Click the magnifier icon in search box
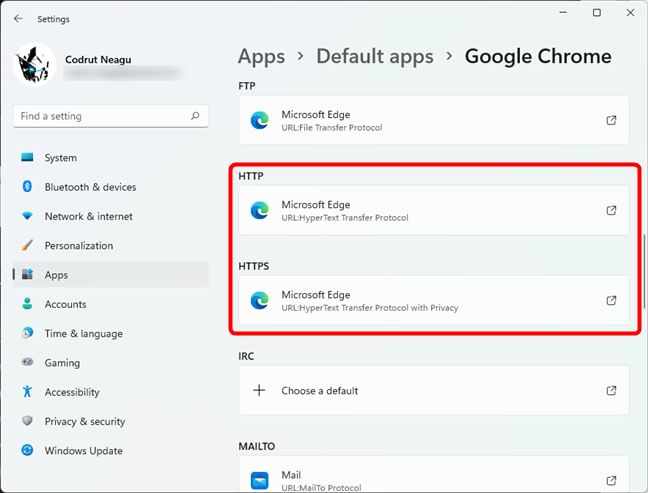 tap(195, 116)
